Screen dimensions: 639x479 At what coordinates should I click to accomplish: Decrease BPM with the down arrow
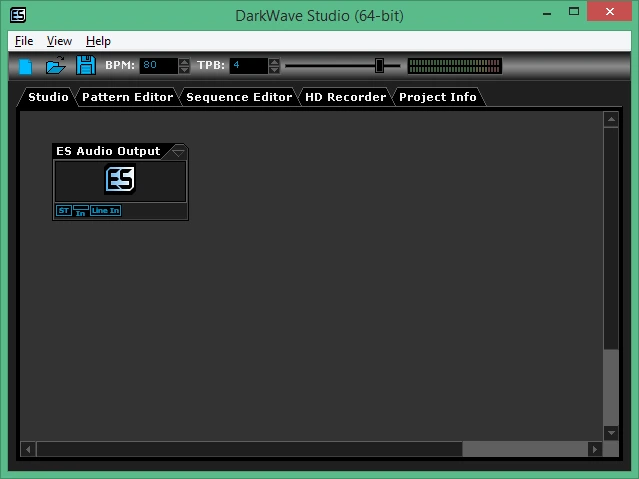[184, 70]
